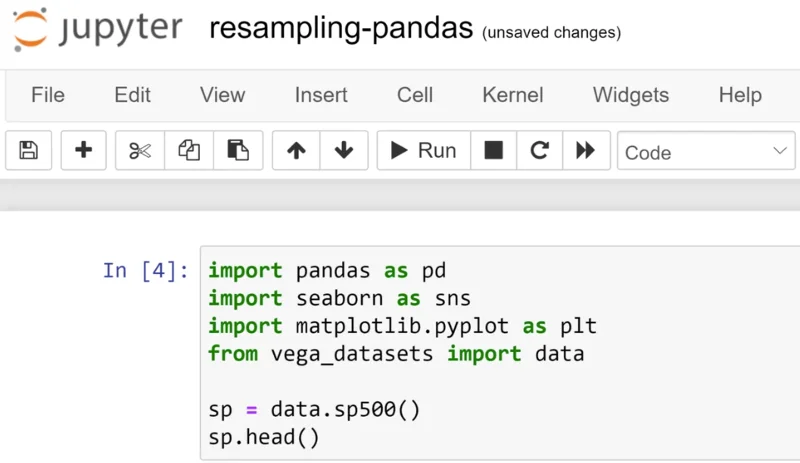Open the Cell menu
Image resolution: width=800 pixels, height=463 pixels.
[415, 95]
